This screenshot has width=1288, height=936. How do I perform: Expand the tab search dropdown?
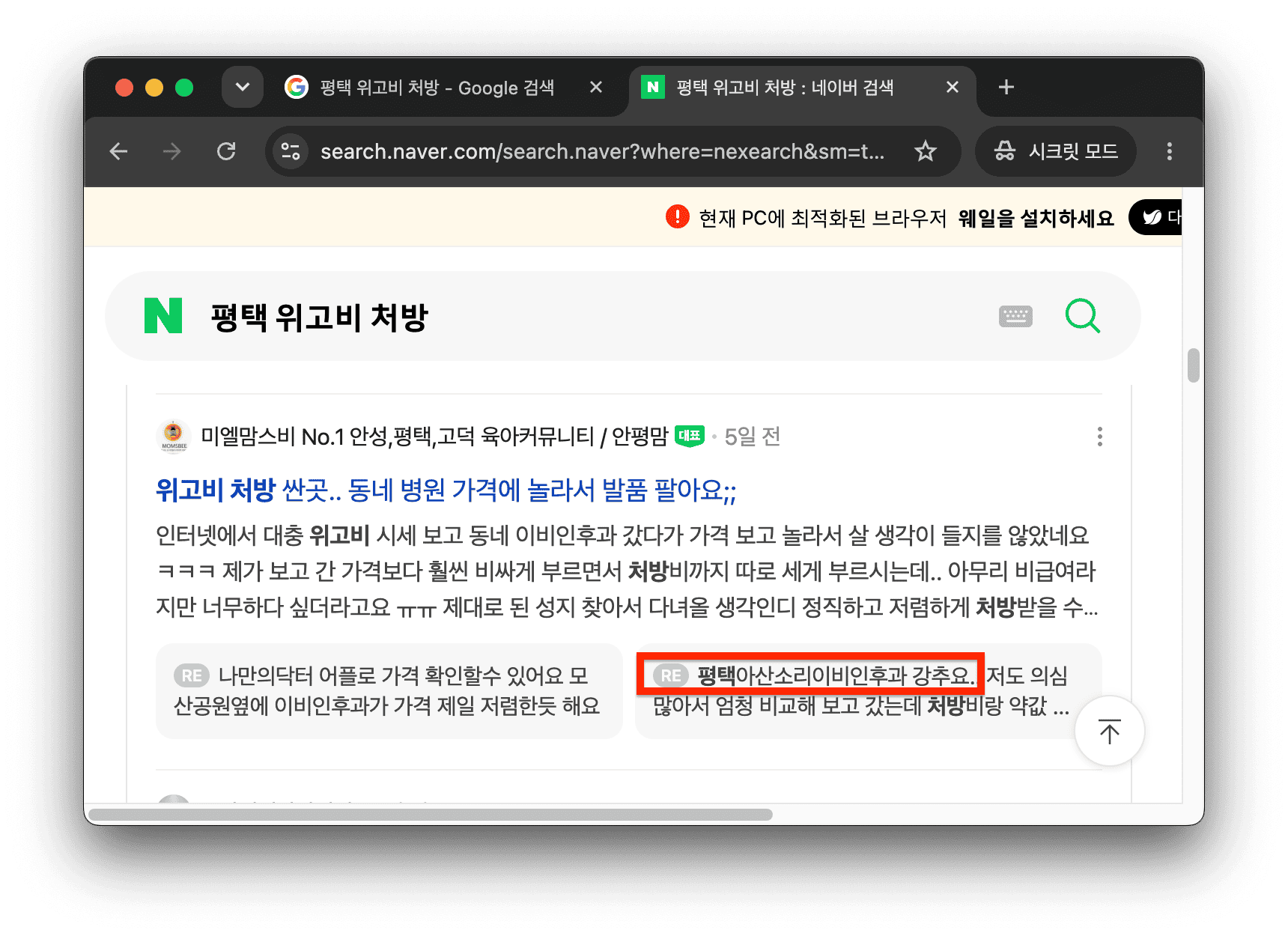[242, 87]
